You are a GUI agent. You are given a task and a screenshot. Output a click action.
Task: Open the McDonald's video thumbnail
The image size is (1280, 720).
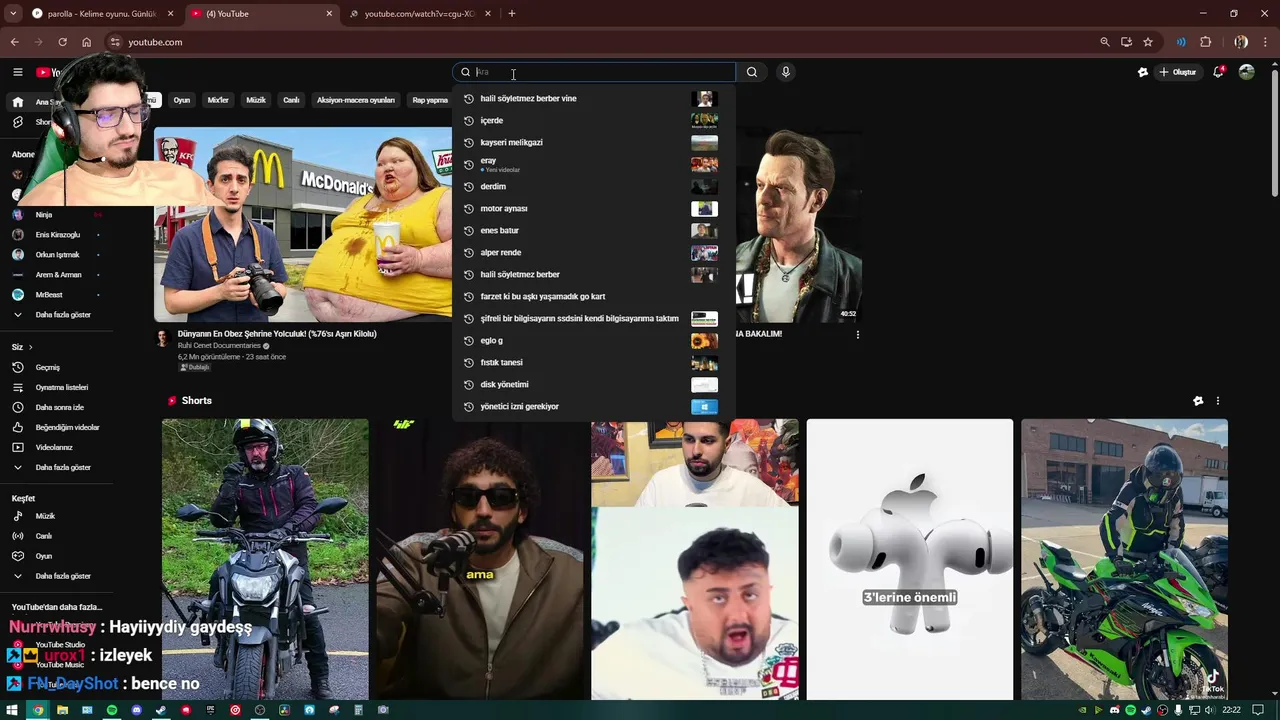[x=303, y=224]
